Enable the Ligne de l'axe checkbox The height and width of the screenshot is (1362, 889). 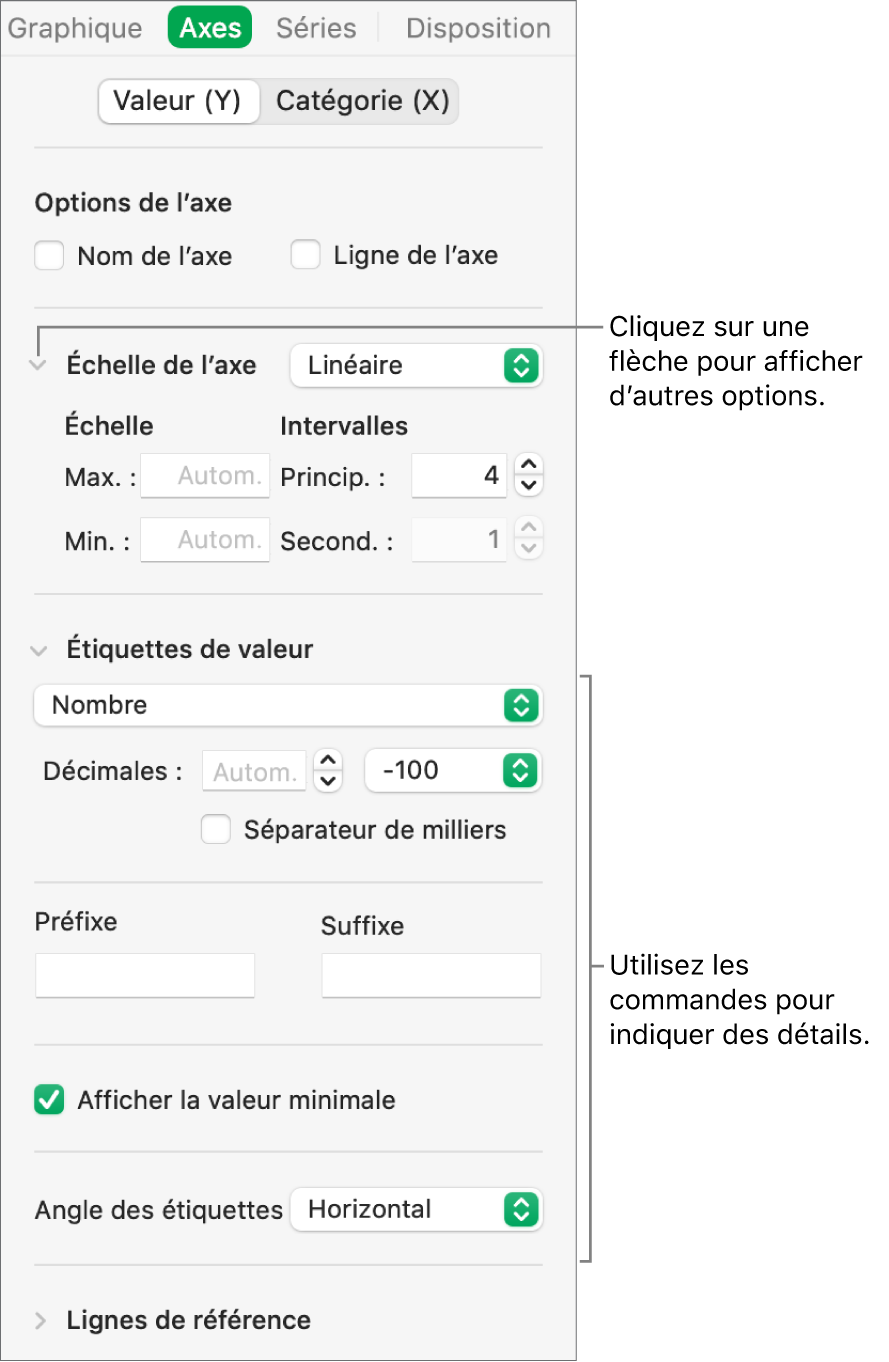305,256
